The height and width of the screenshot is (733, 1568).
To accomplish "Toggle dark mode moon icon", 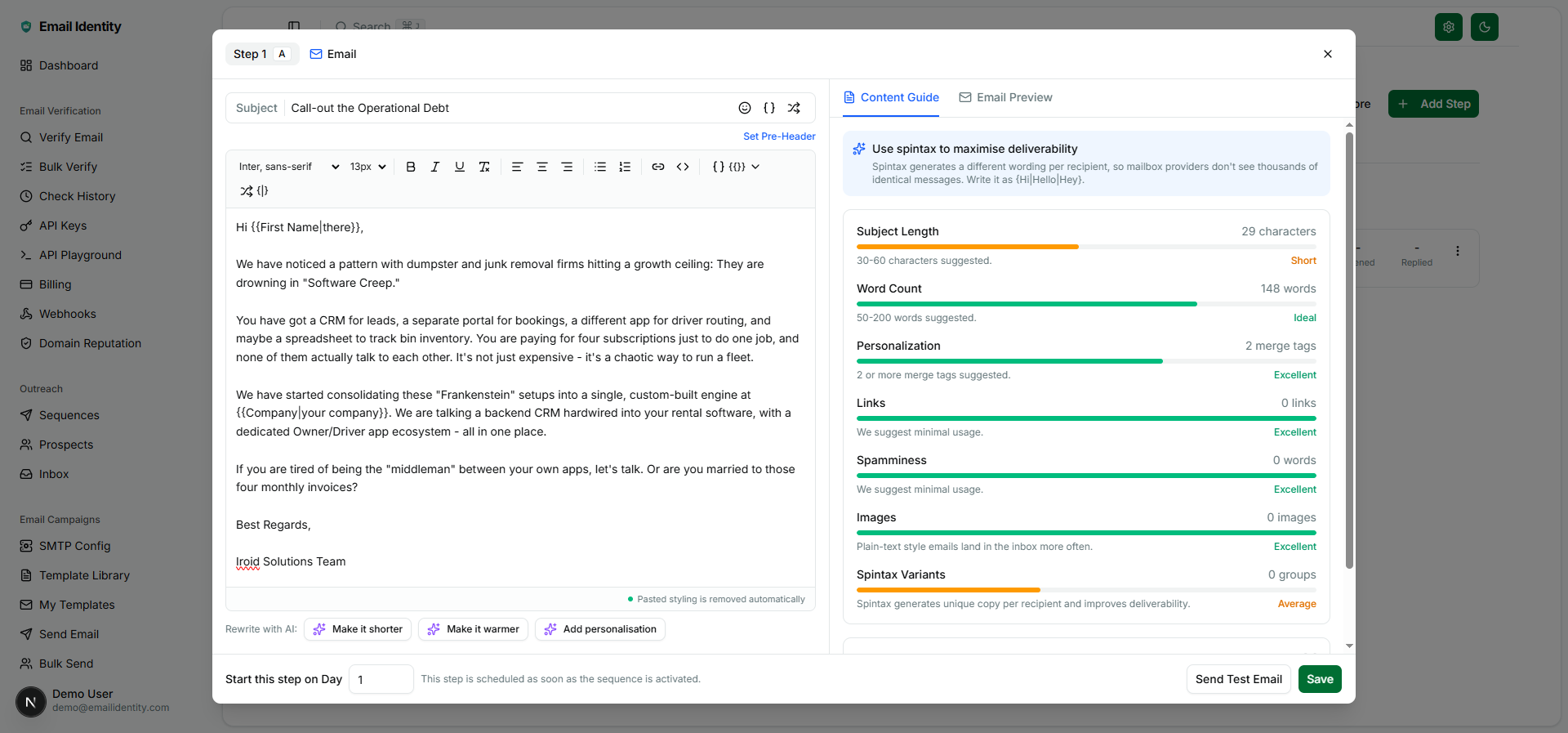I will pyautogui.click(x=1485, y=27).
